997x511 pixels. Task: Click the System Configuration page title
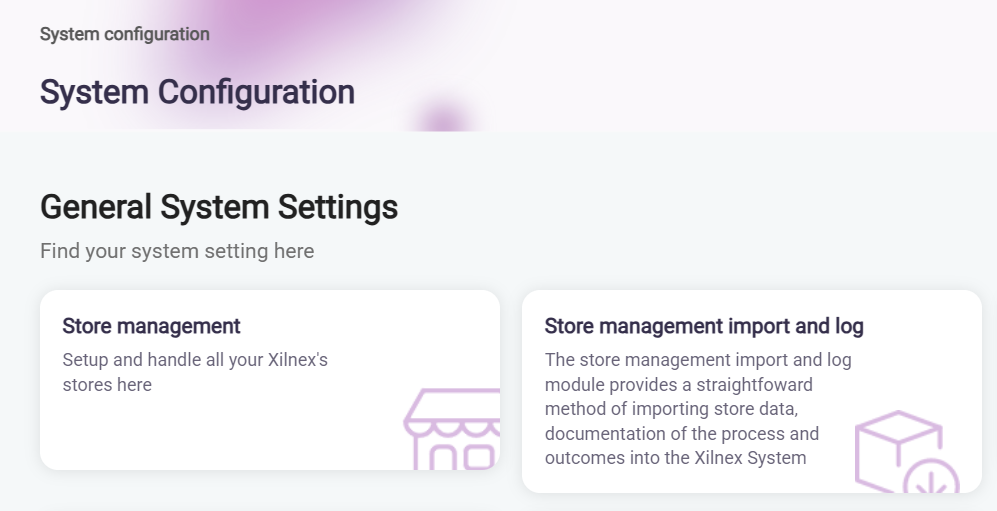(197, 92)
